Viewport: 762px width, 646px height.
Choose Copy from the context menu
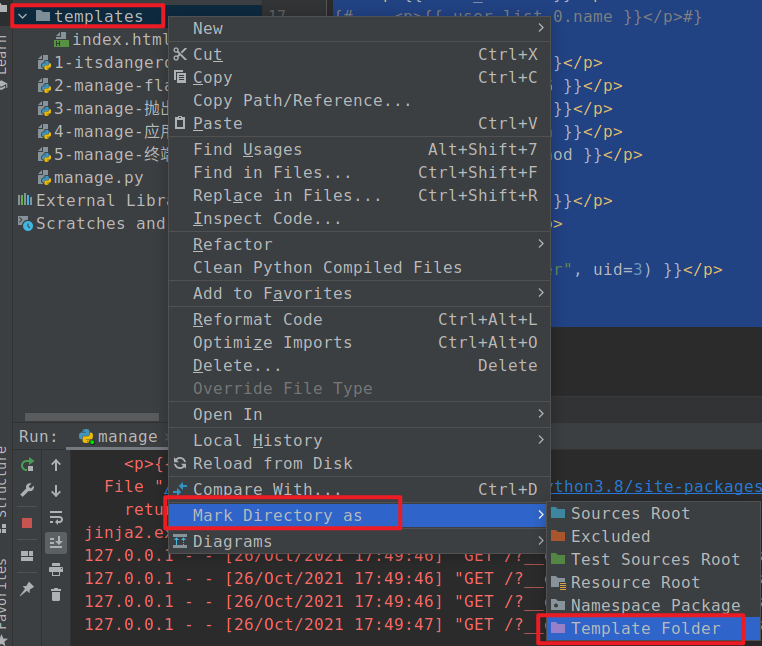tap(359, 78)
